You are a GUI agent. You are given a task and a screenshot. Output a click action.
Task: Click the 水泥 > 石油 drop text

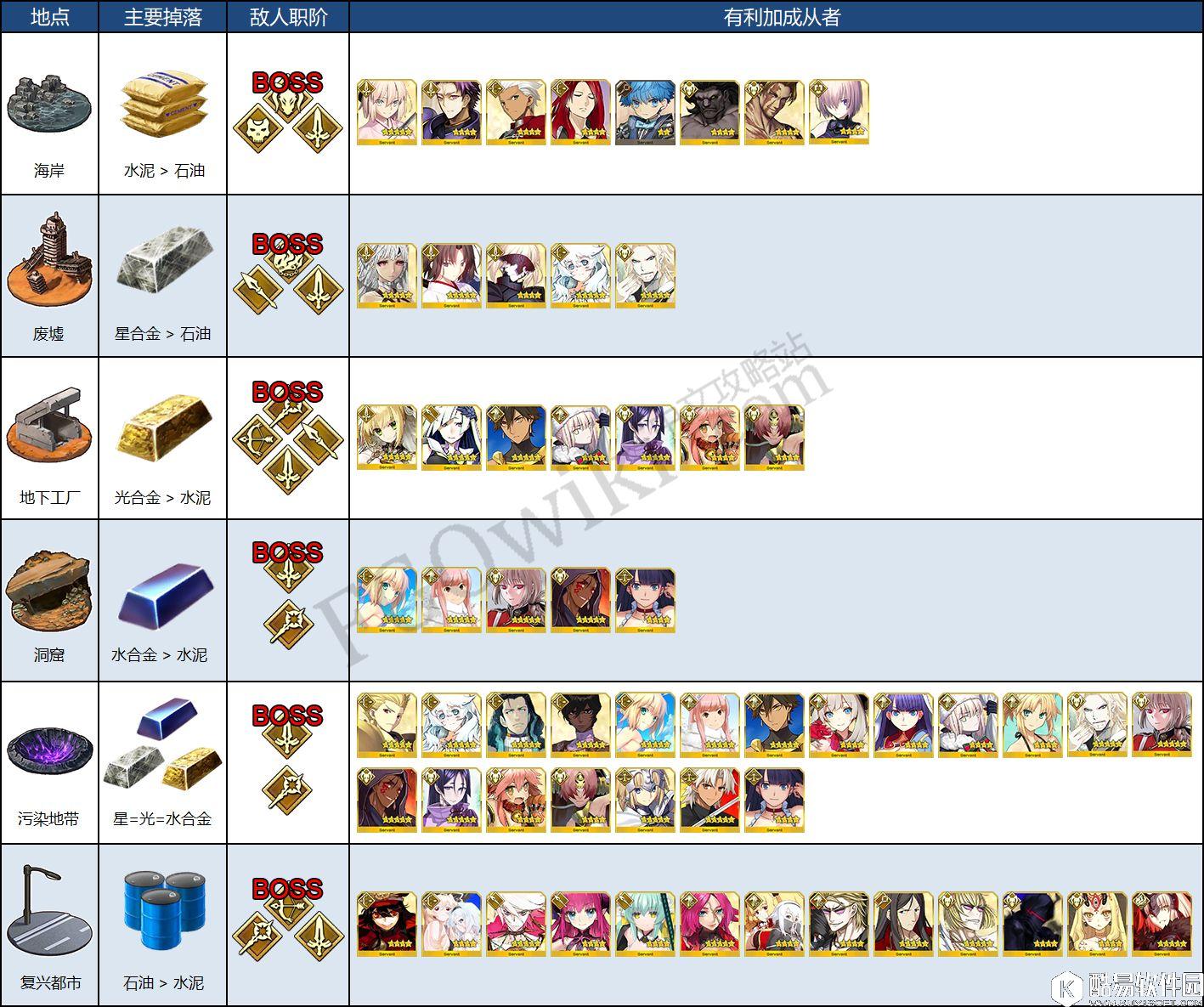point(164,171)
